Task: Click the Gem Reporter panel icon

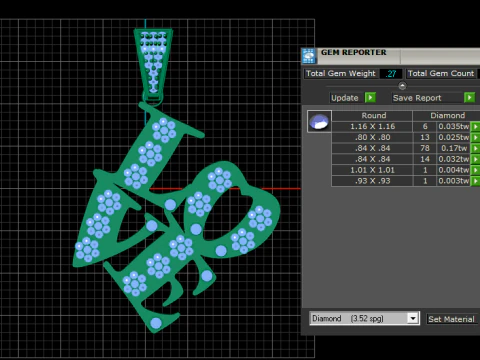Action: (x=309, y=56)
